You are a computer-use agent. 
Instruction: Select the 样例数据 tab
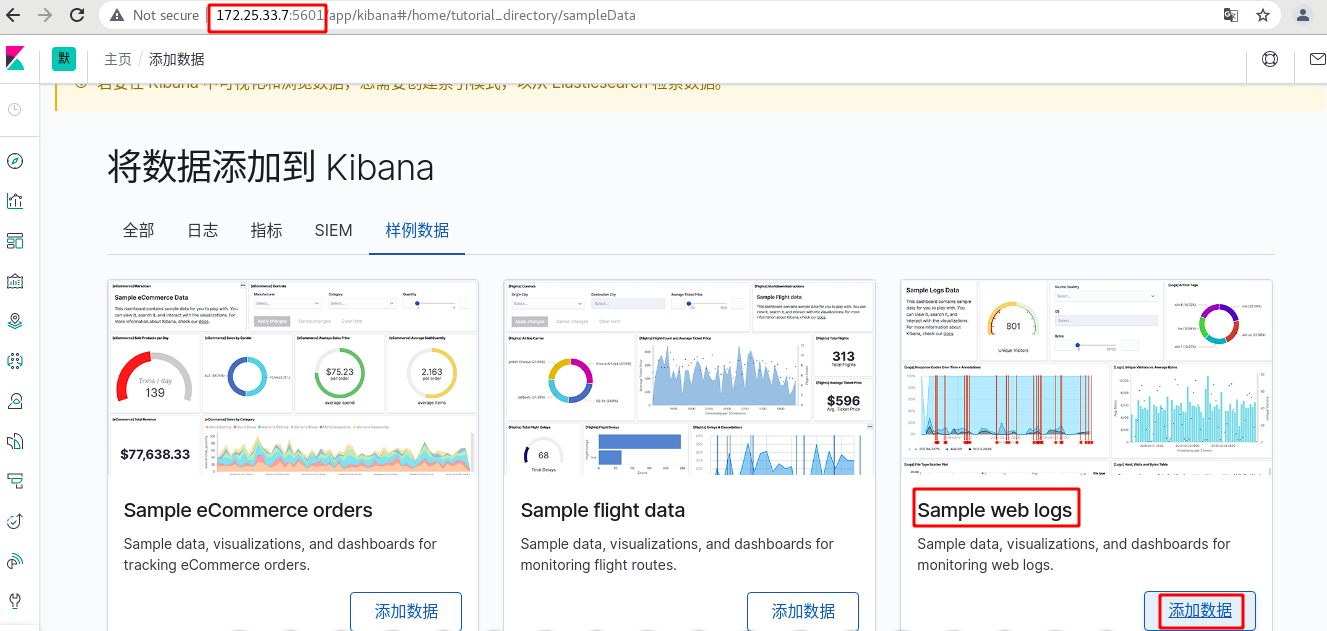tap(417, 230)
